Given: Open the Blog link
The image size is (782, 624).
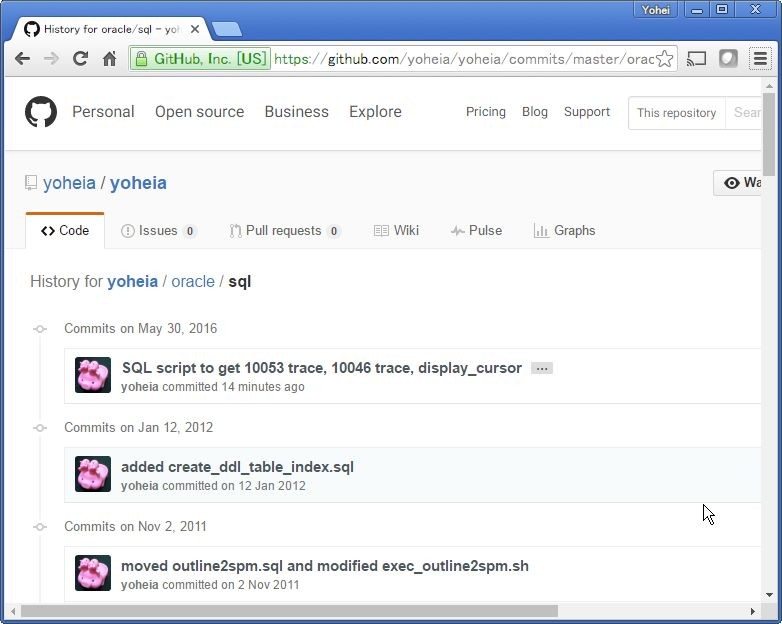Looking at the screenshot, I should pyautogui.click(x=535, y=112).
